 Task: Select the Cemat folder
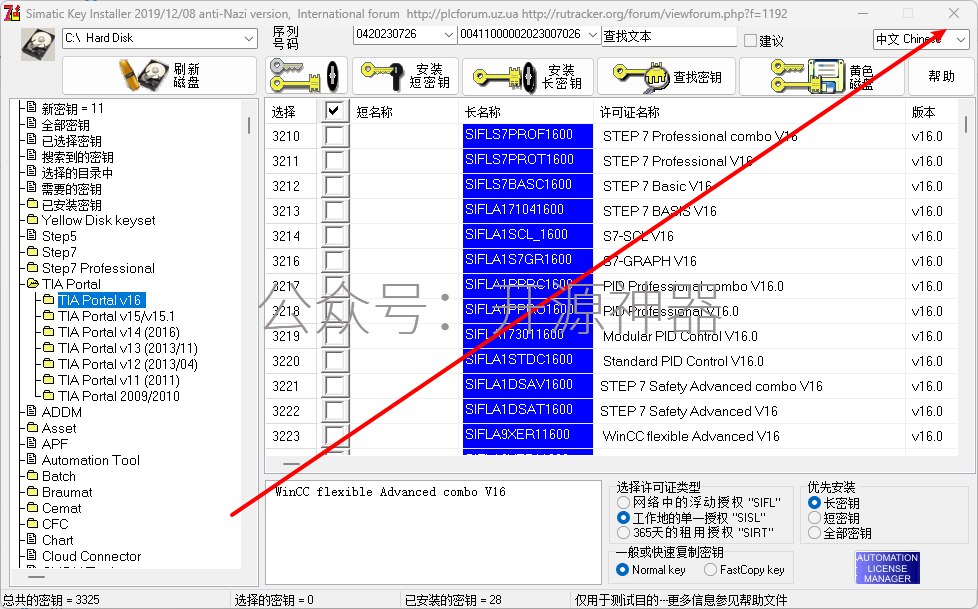[61, 508]
